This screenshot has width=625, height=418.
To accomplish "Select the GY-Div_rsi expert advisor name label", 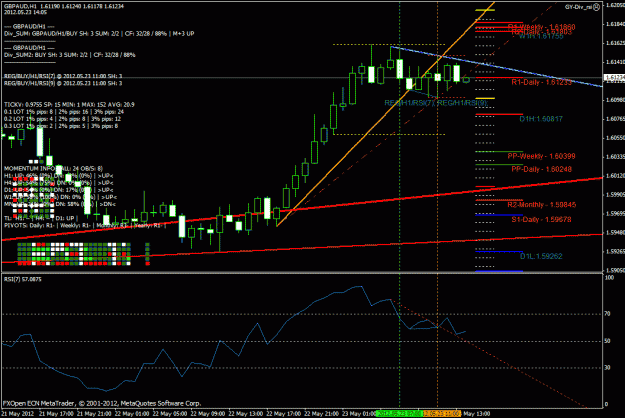I will pos(579,7).
